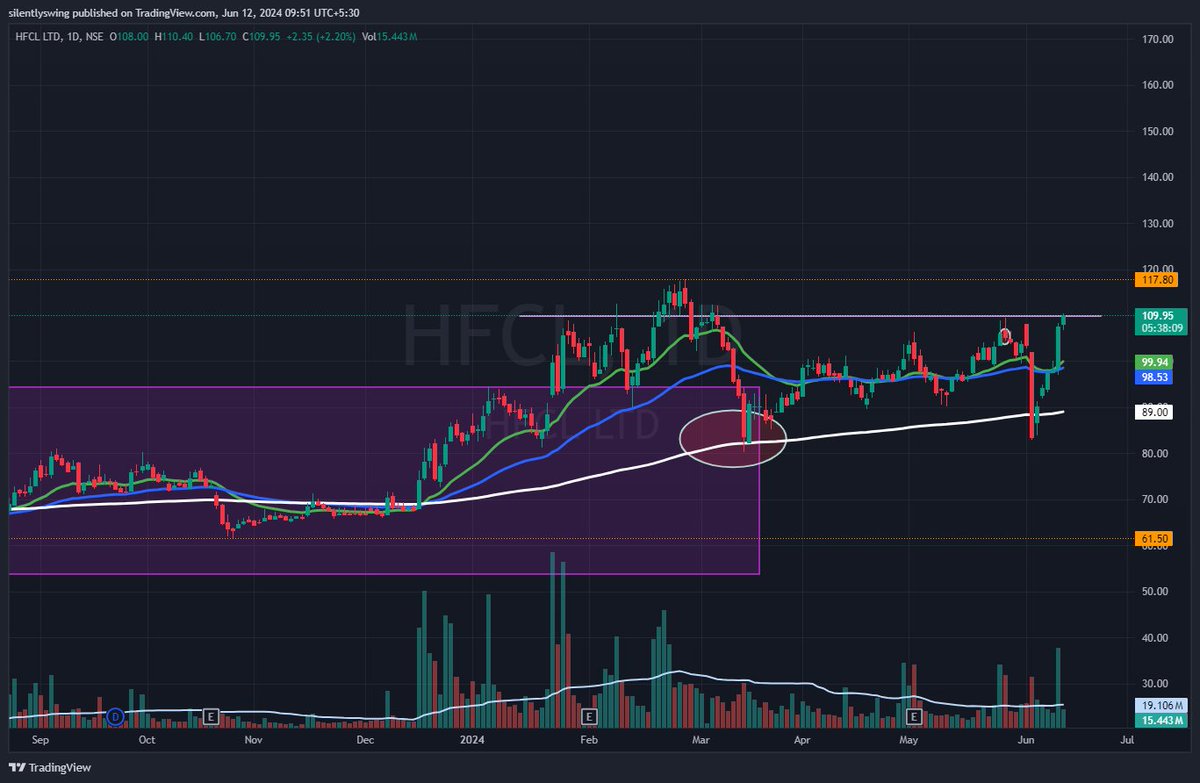Click the Vol 15.443M legend value

pos(389,37)
